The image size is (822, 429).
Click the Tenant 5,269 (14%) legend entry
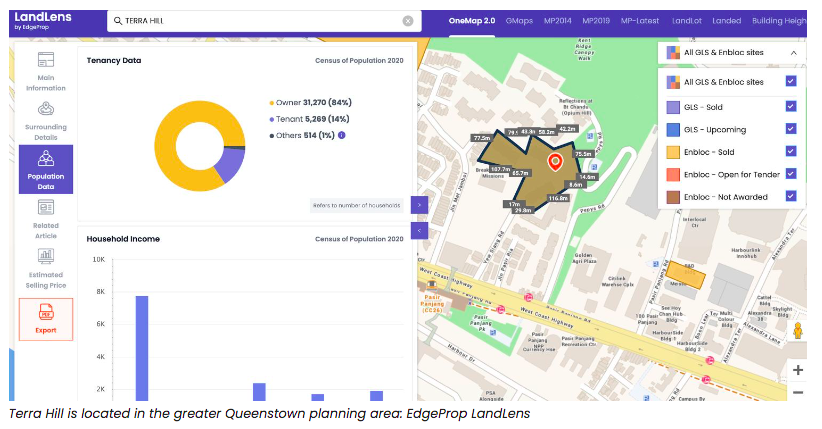click(309, 119)
